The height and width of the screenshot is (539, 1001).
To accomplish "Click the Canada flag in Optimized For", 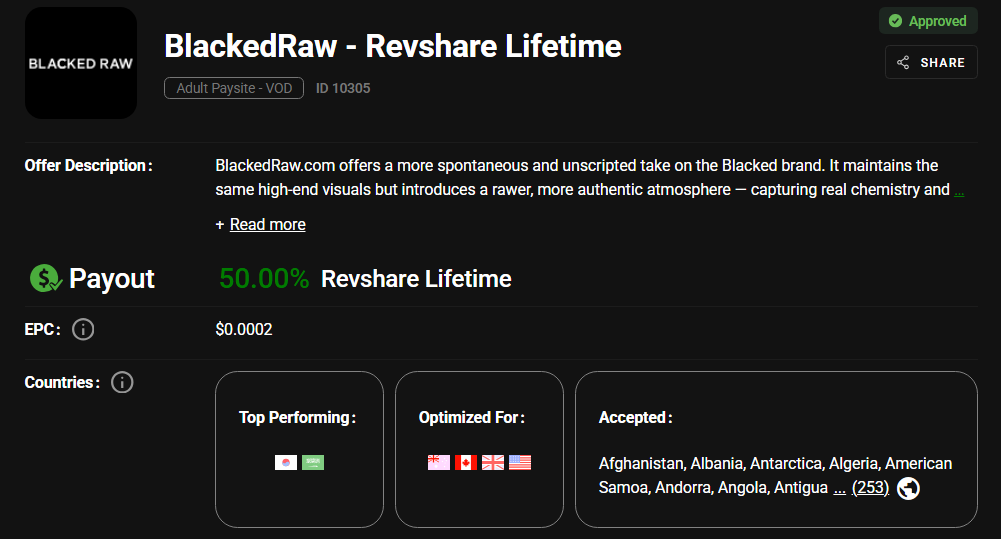I will point(466,462).
